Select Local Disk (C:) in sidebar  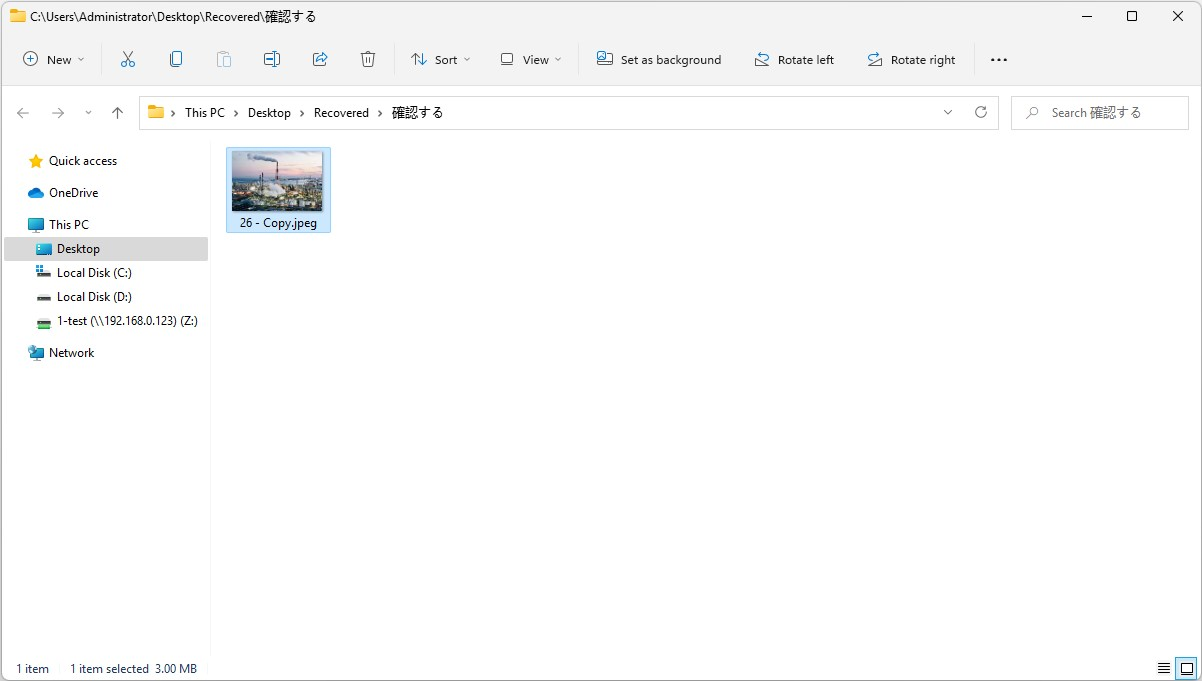[94, 273]
